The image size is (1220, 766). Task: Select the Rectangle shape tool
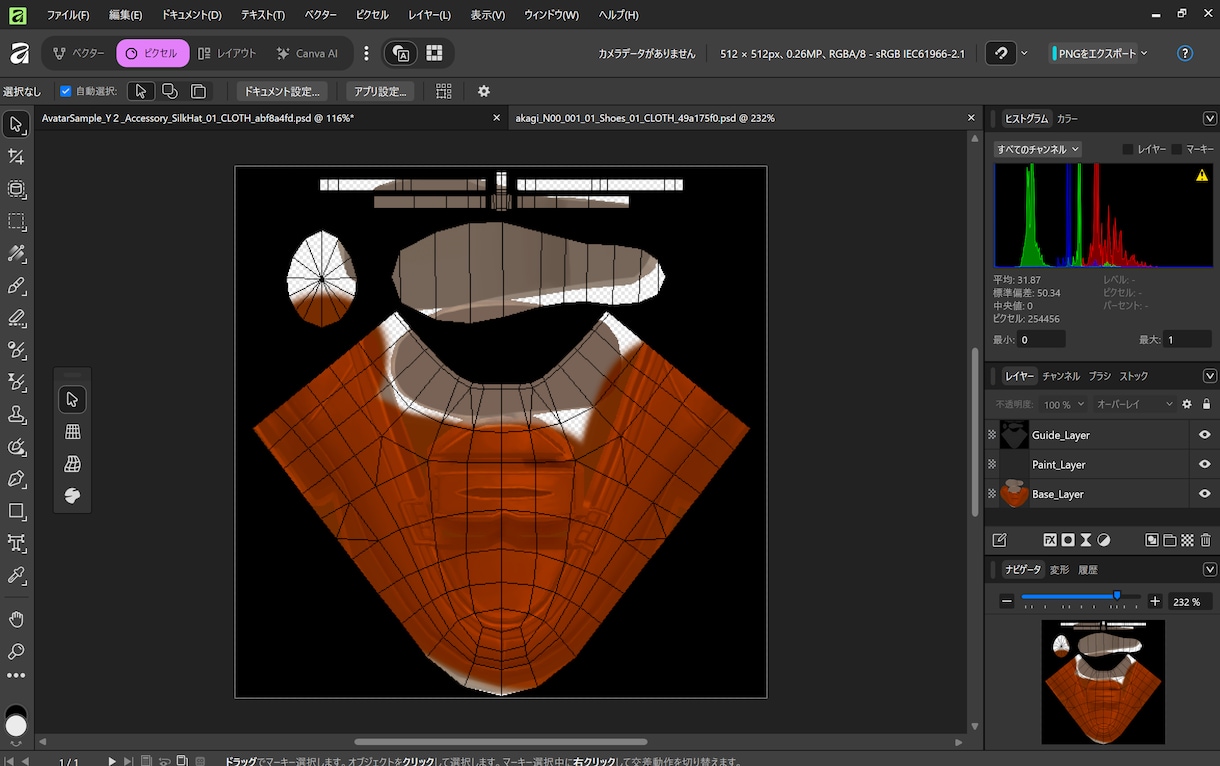[16, 511]
